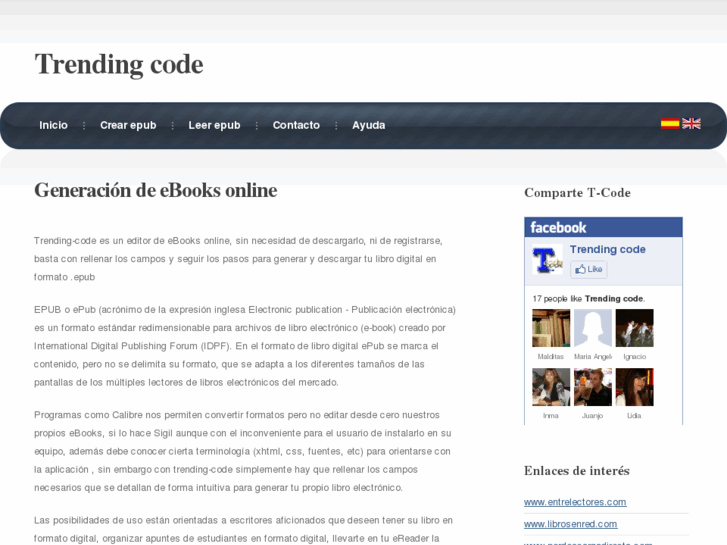The height and width of the screenshot is (545, 727).
Task: Open Ignacio profile thumbnail
Action: [634, 328]
